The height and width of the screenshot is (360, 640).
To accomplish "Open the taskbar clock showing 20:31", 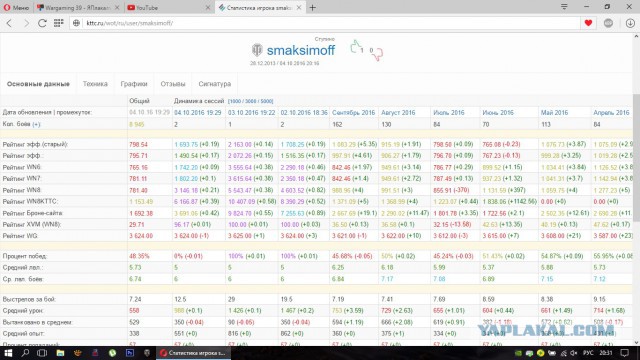I will point(606,353).
